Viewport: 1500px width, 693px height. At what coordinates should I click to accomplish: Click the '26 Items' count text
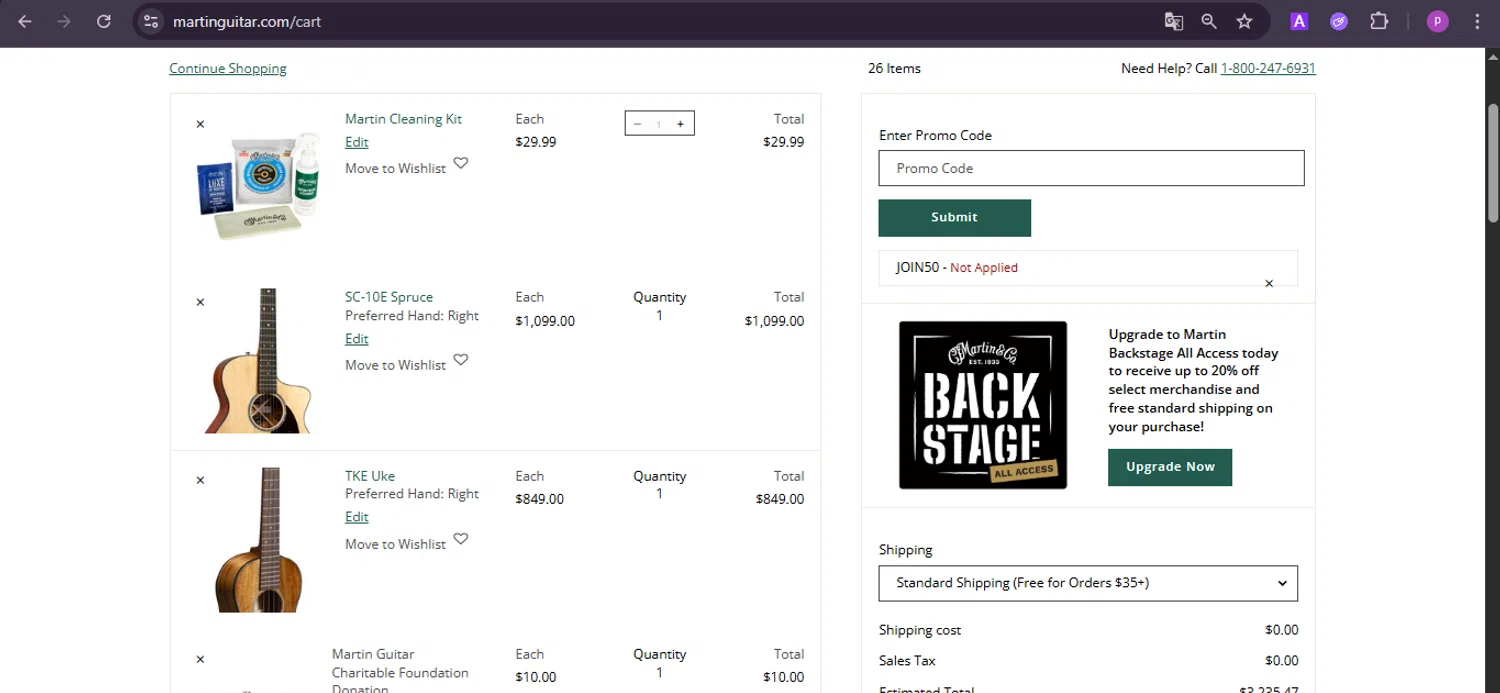click(x=894, y=68)
